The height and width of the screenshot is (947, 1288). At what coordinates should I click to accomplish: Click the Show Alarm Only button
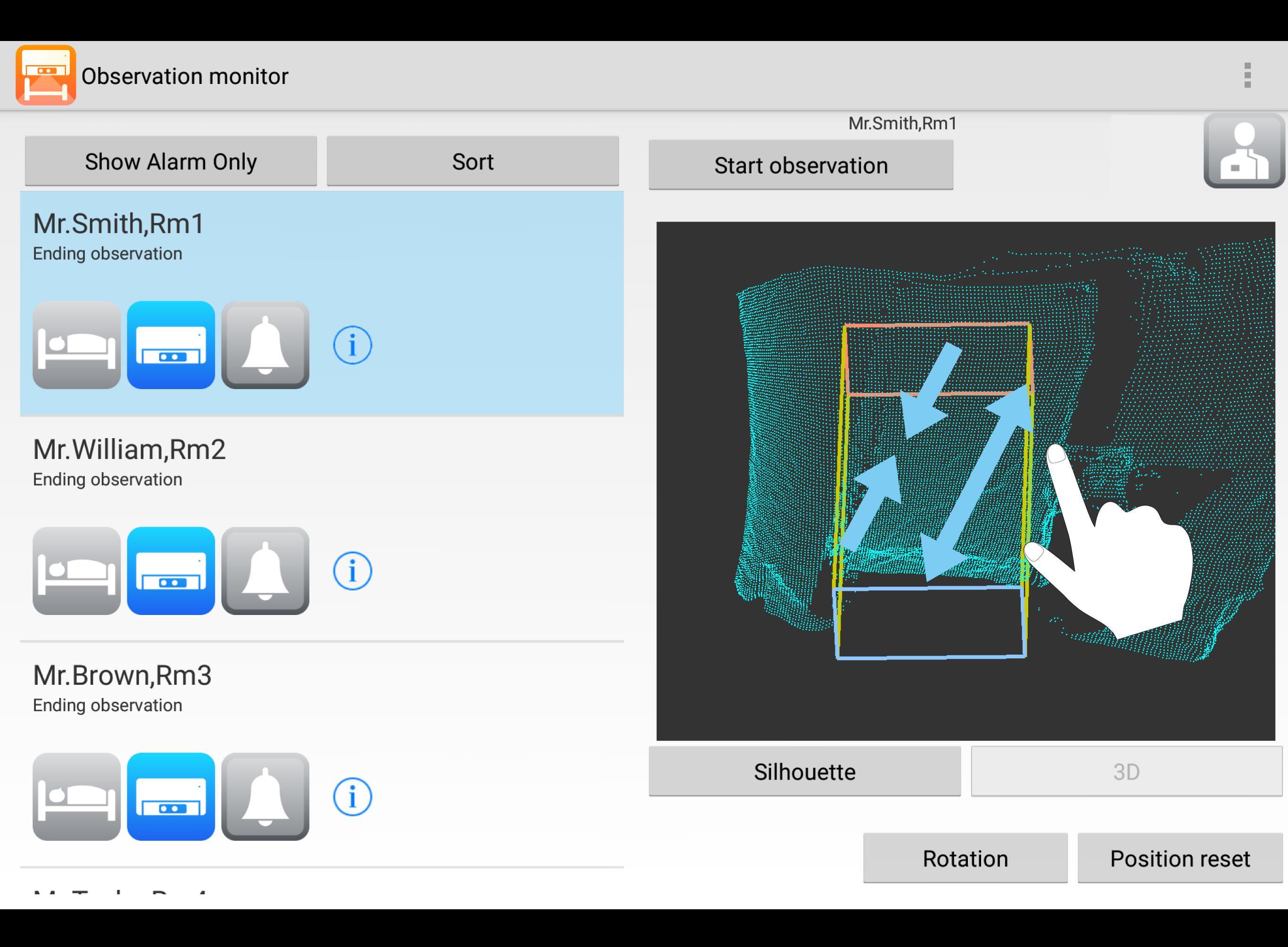(171, 161)
